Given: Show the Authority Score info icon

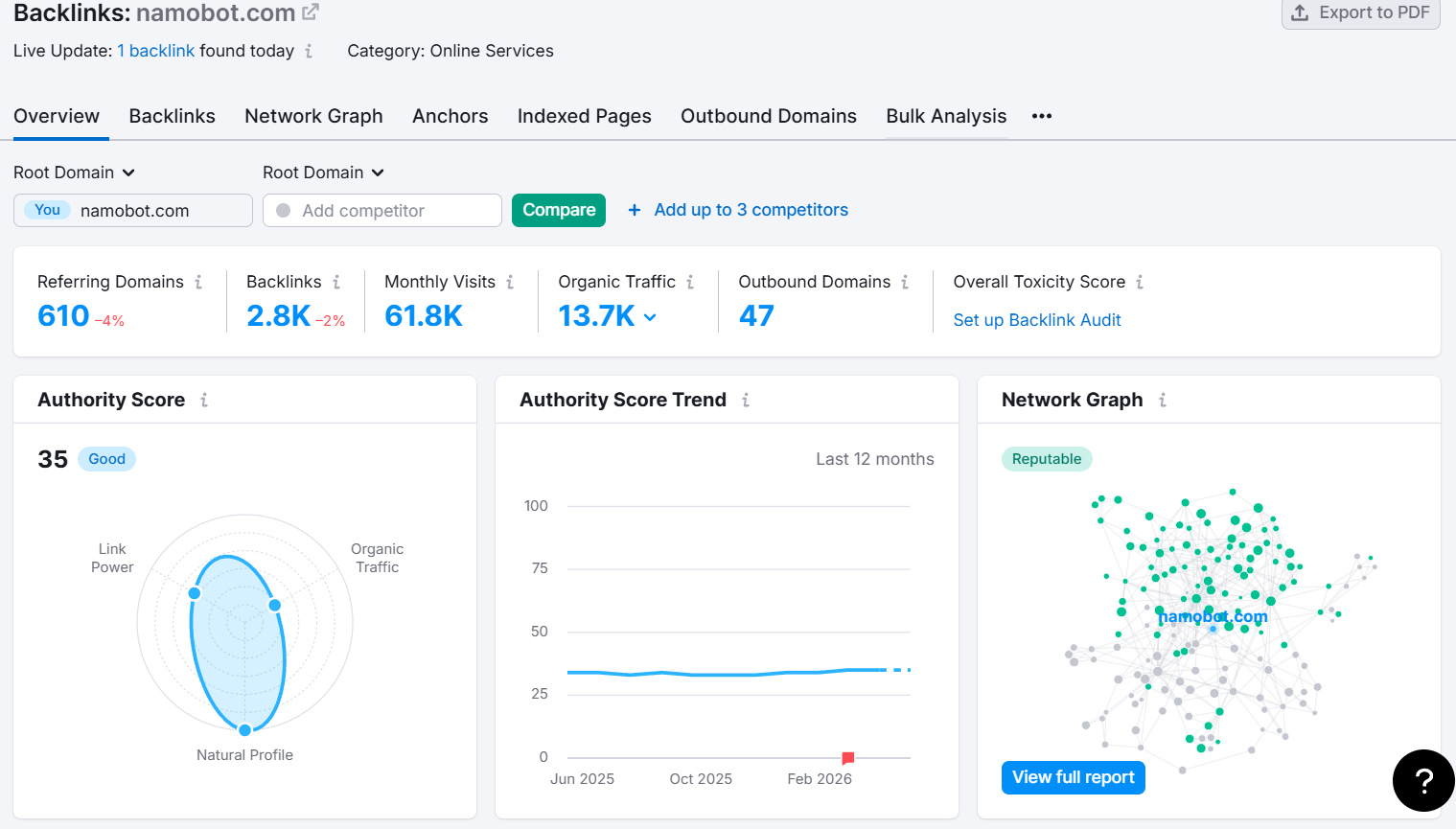Looking at the screenshot, I should (x=204, y=400).
